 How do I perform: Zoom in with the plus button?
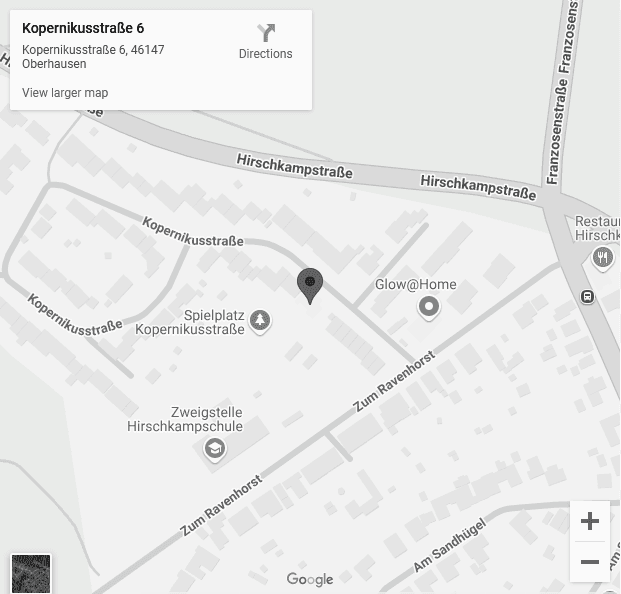[590, 521]
